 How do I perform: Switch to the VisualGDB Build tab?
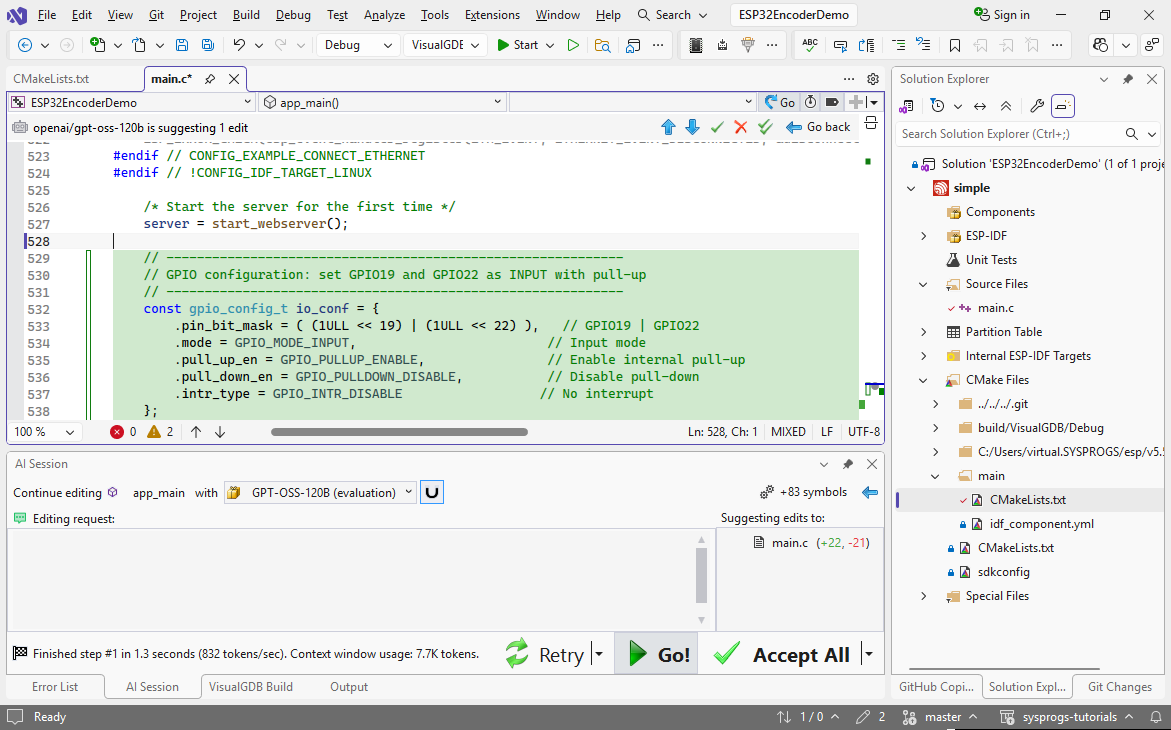(x=250, y=687)
